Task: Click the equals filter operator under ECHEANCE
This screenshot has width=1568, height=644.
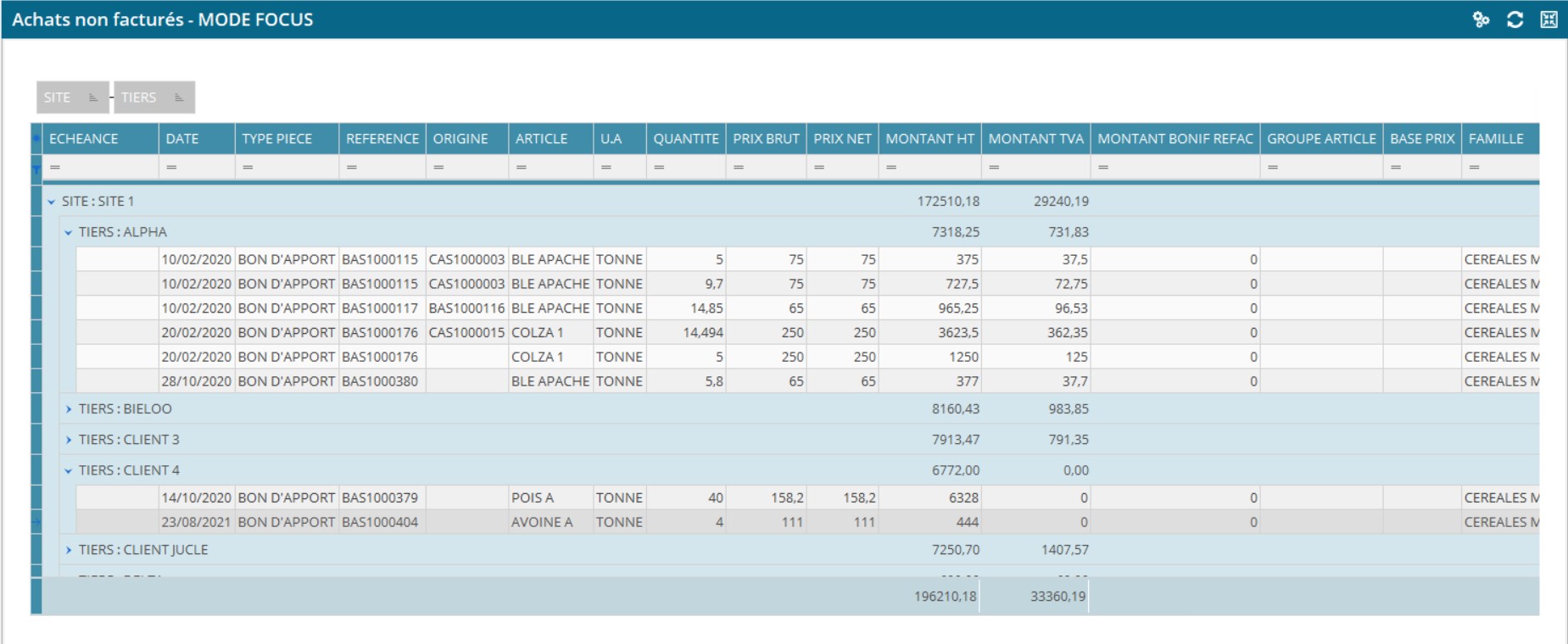Action: click(55, 168)
